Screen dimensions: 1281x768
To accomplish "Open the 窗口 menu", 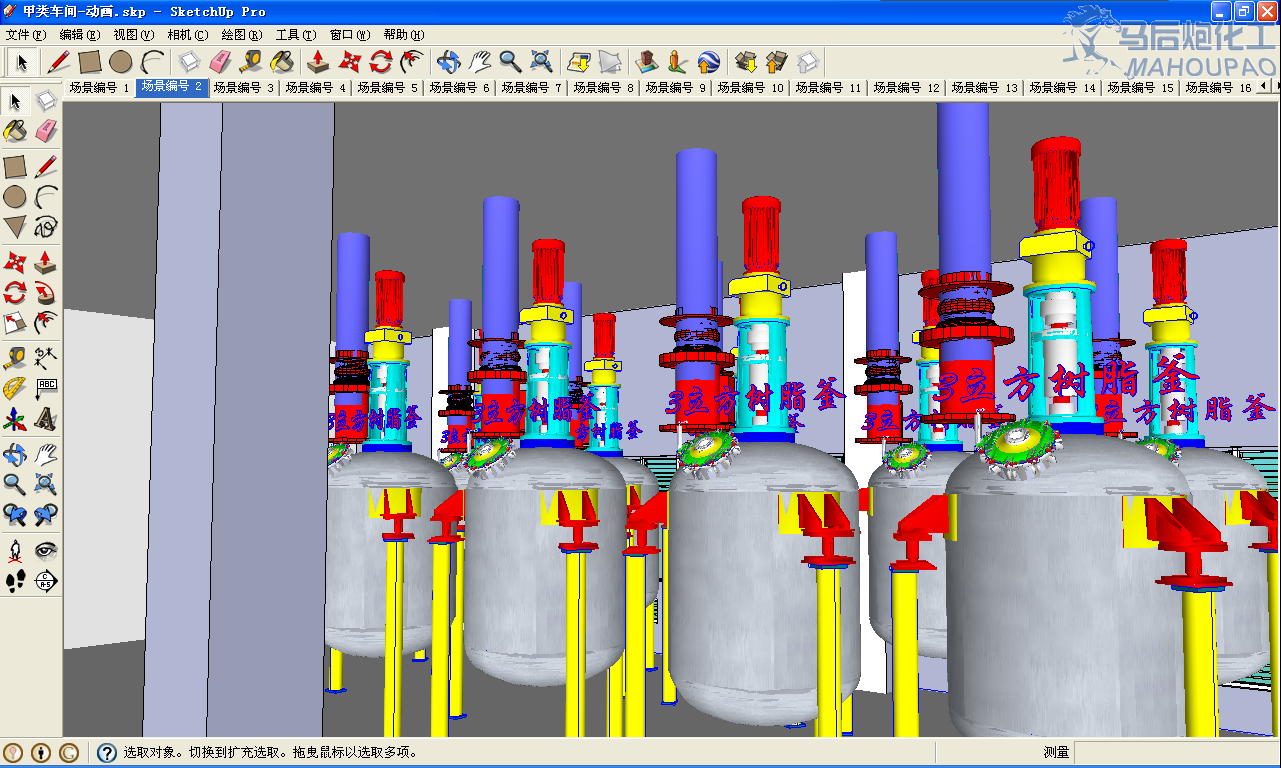I will click(x=350, y=35).
